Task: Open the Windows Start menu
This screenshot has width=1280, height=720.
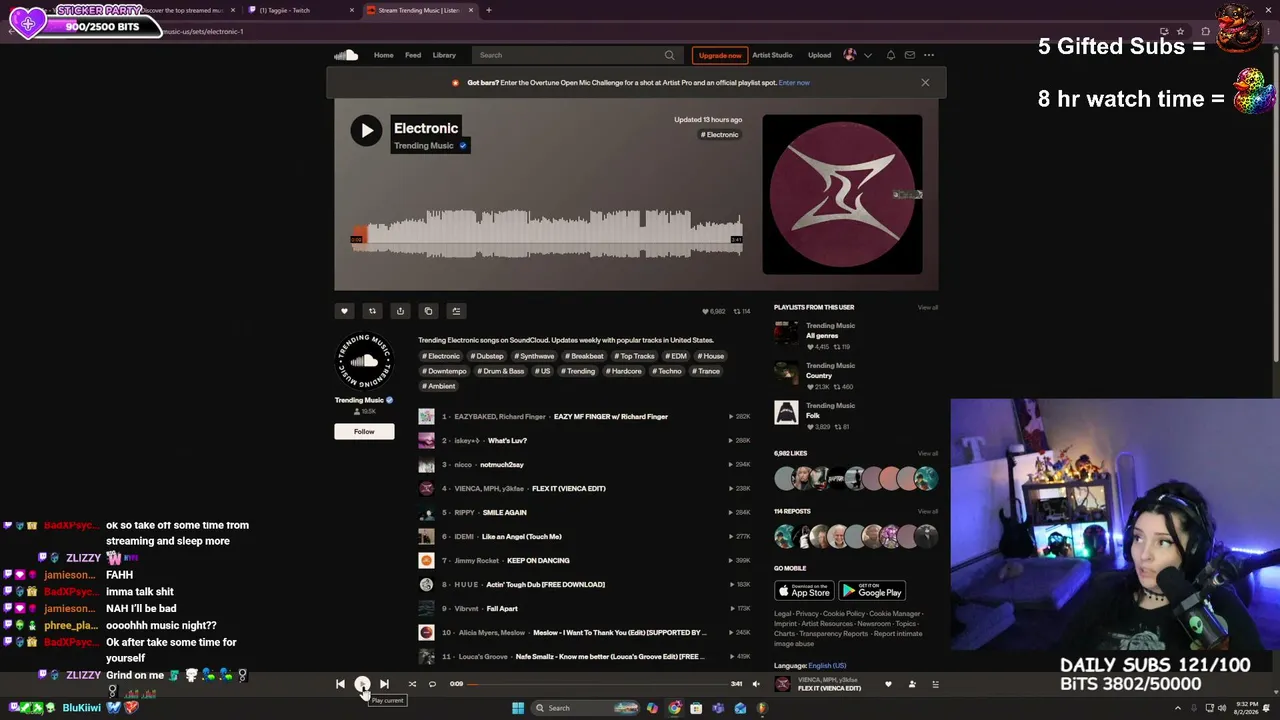Action: point(518,708)
